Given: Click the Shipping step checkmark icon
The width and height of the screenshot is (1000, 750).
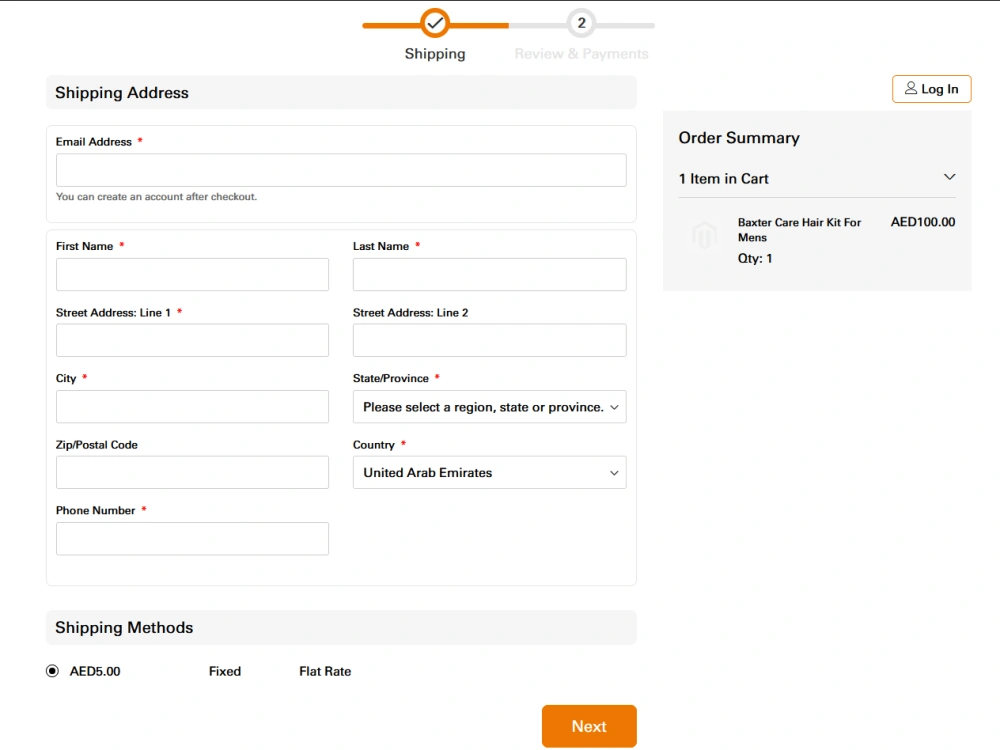Looking at the screenshot, I should 435,24.
